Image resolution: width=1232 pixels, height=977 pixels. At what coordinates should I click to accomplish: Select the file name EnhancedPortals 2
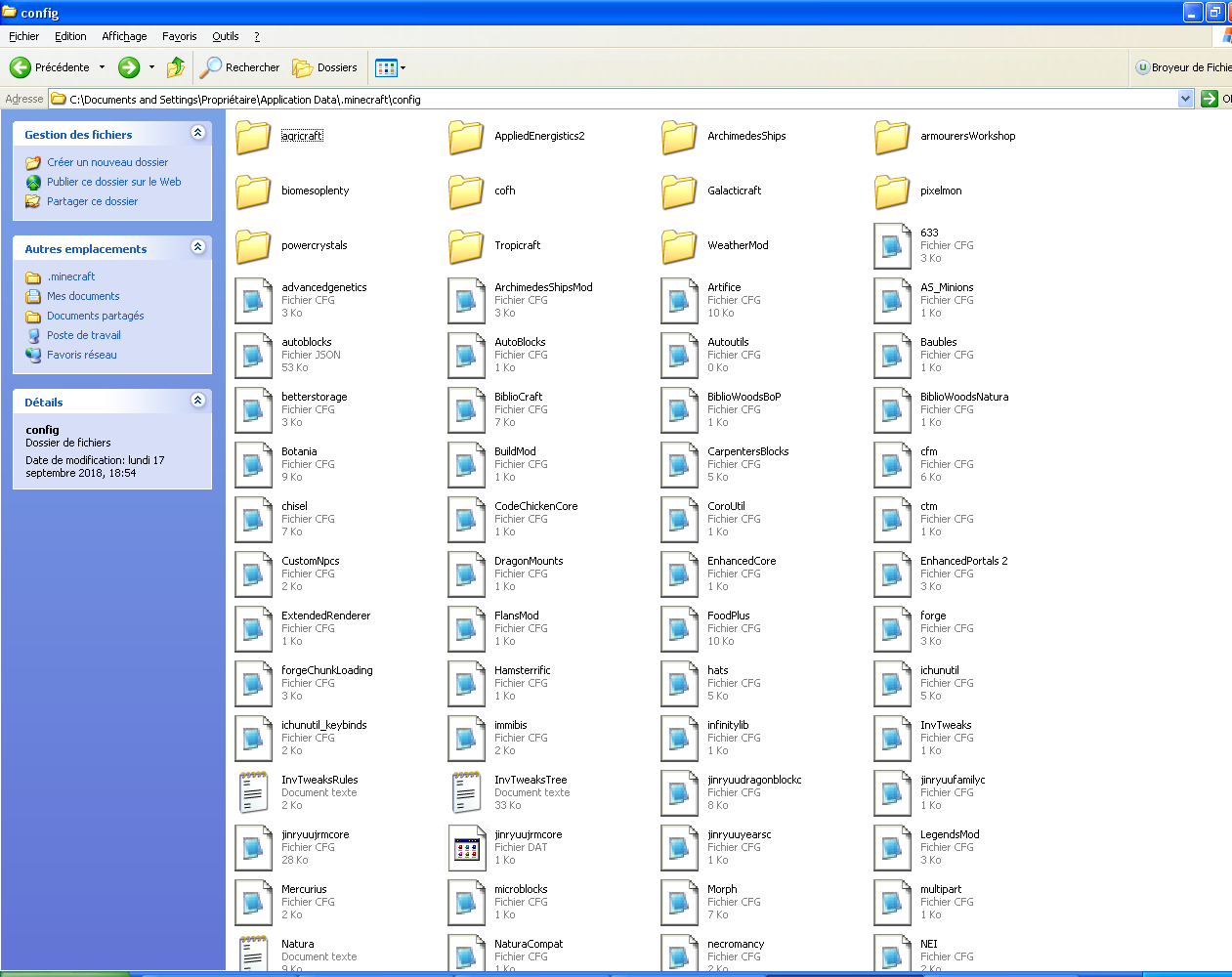963,561
